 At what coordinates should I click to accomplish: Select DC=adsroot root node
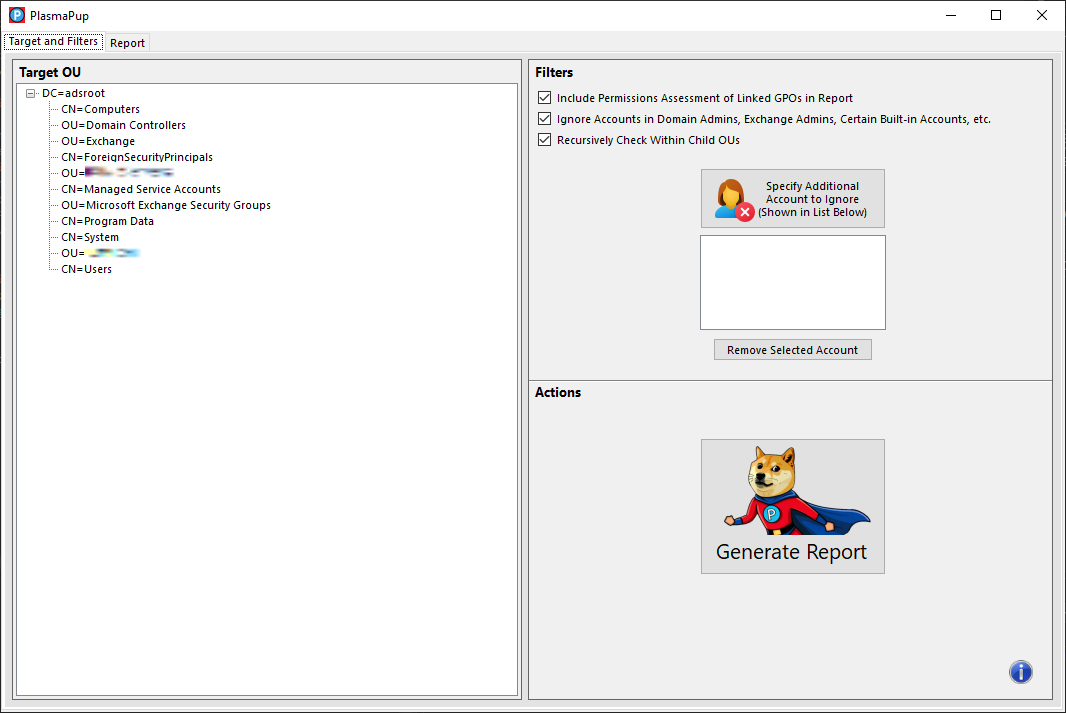point(73,93)
